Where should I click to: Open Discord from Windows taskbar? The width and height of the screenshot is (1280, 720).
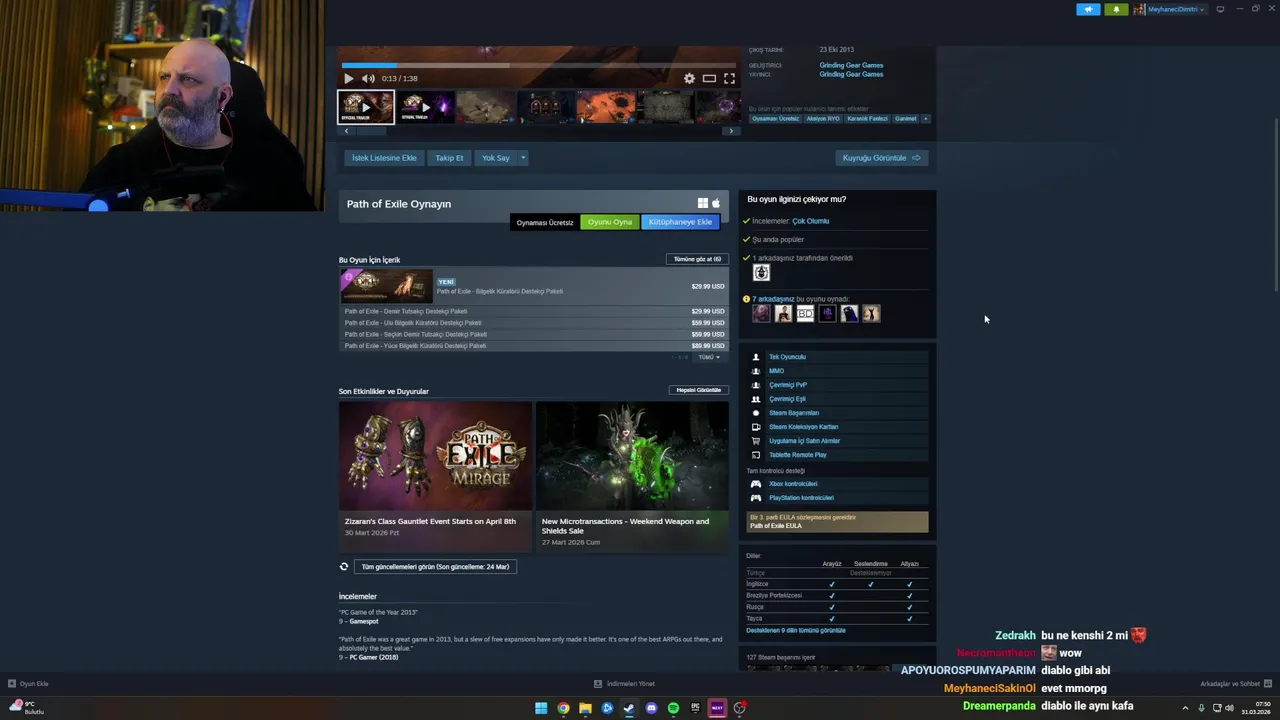(x=651, y=708)
